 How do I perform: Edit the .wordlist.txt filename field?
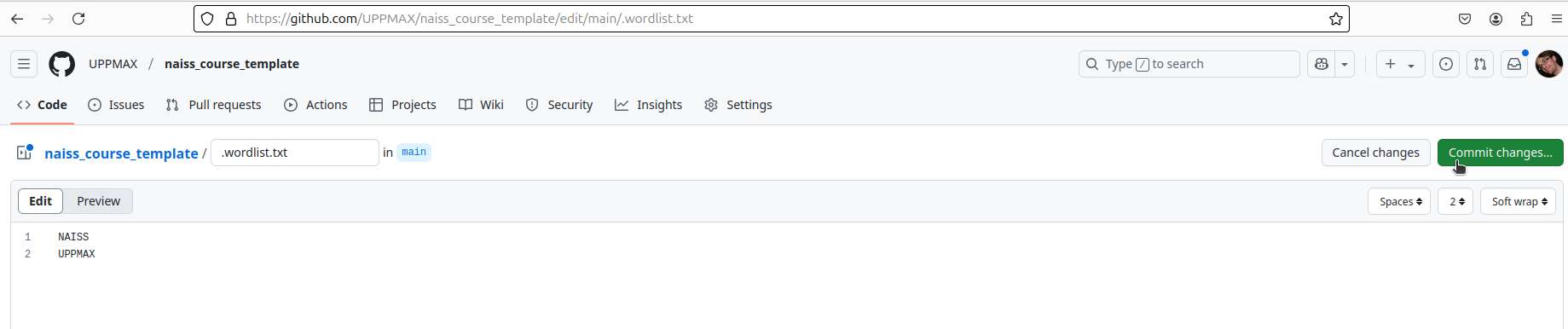click(295, 153)
